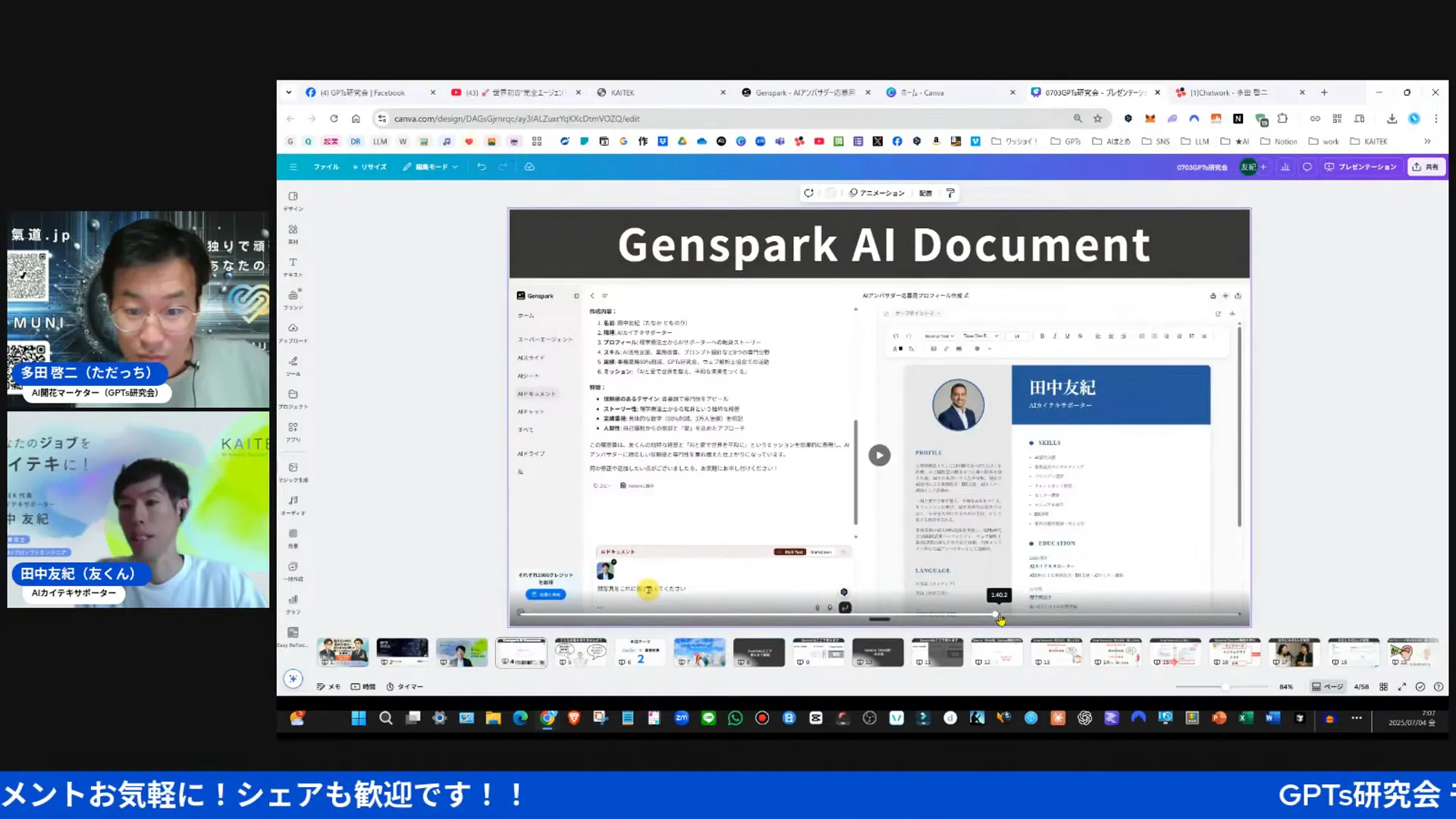This screenshot has width=1456, height=819.
Task: Open the Charts (グラフ) sidebar panel
Action: [293, 604]
